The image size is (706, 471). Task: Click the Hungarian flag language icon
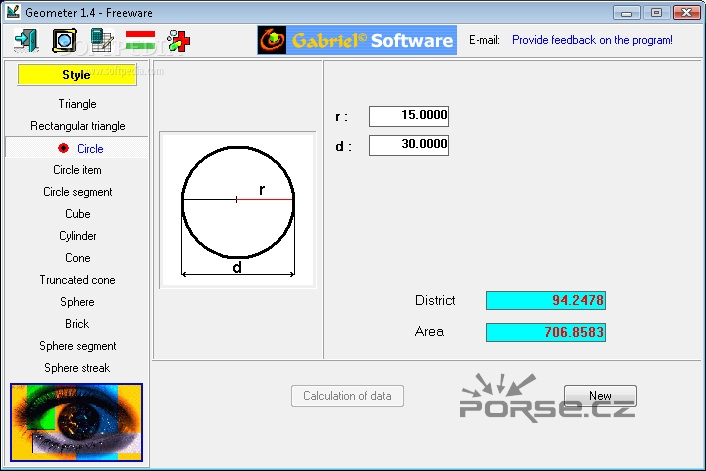(x=140, y=41)
